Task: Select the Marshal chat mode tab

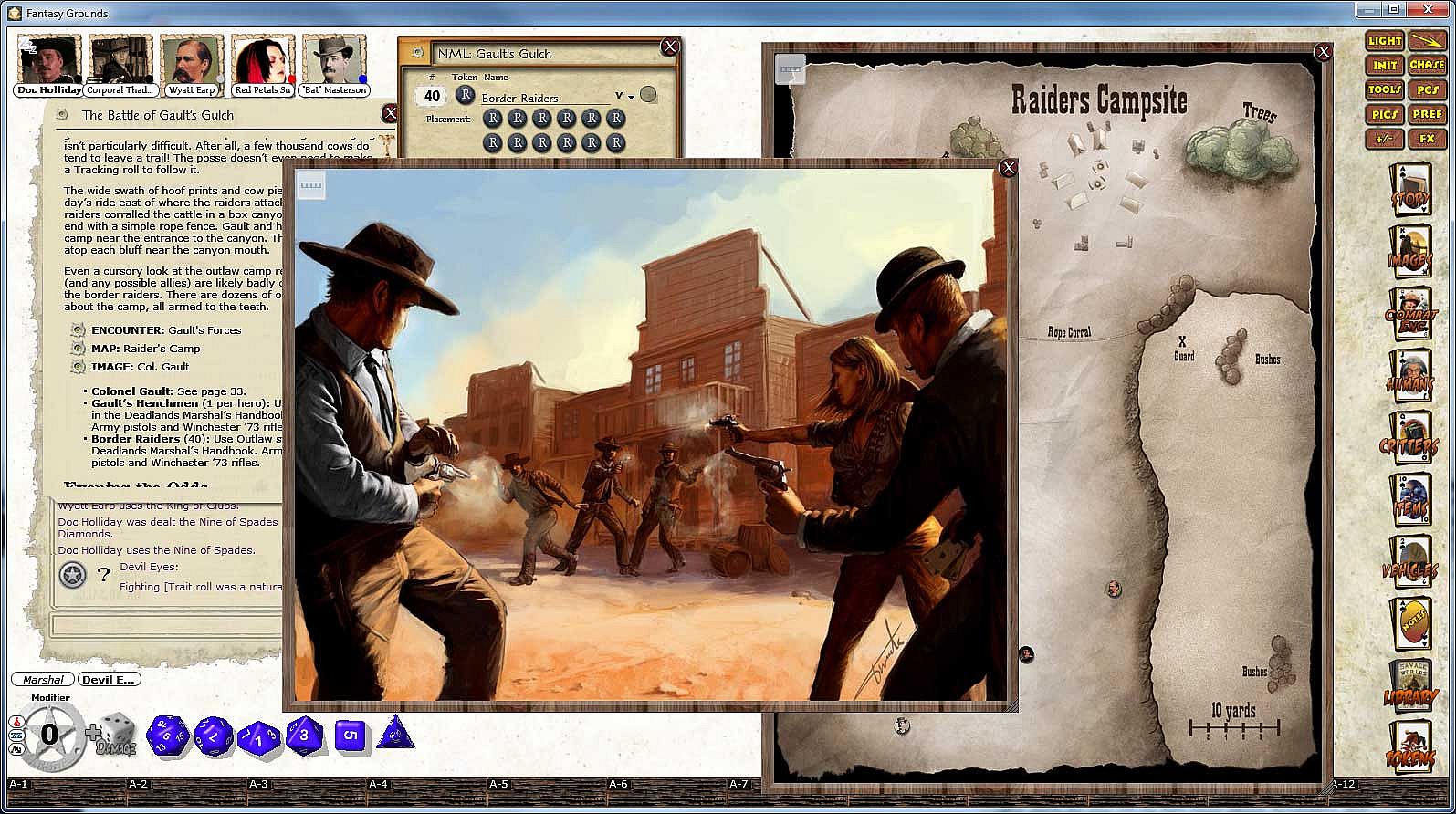Action: (43, 680)
